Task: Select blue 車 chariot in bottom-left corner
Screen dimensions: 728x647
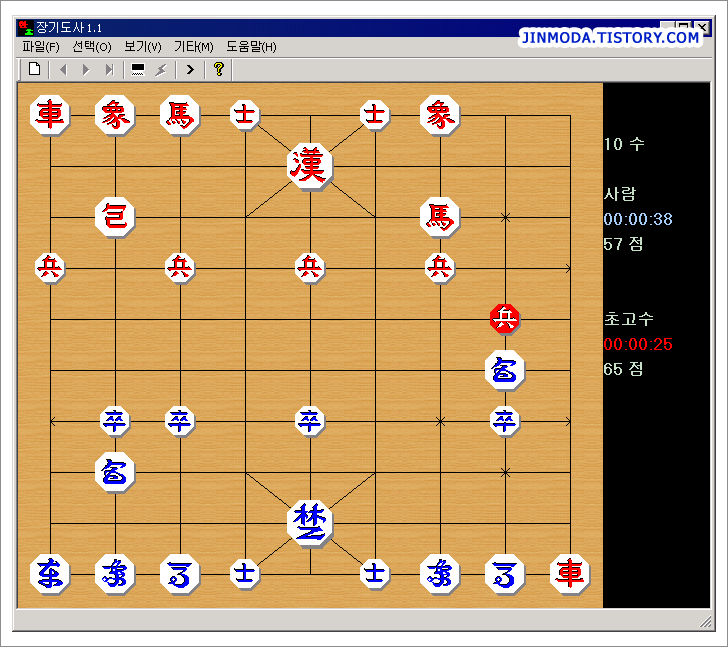Action: click(x=50, y=575)
